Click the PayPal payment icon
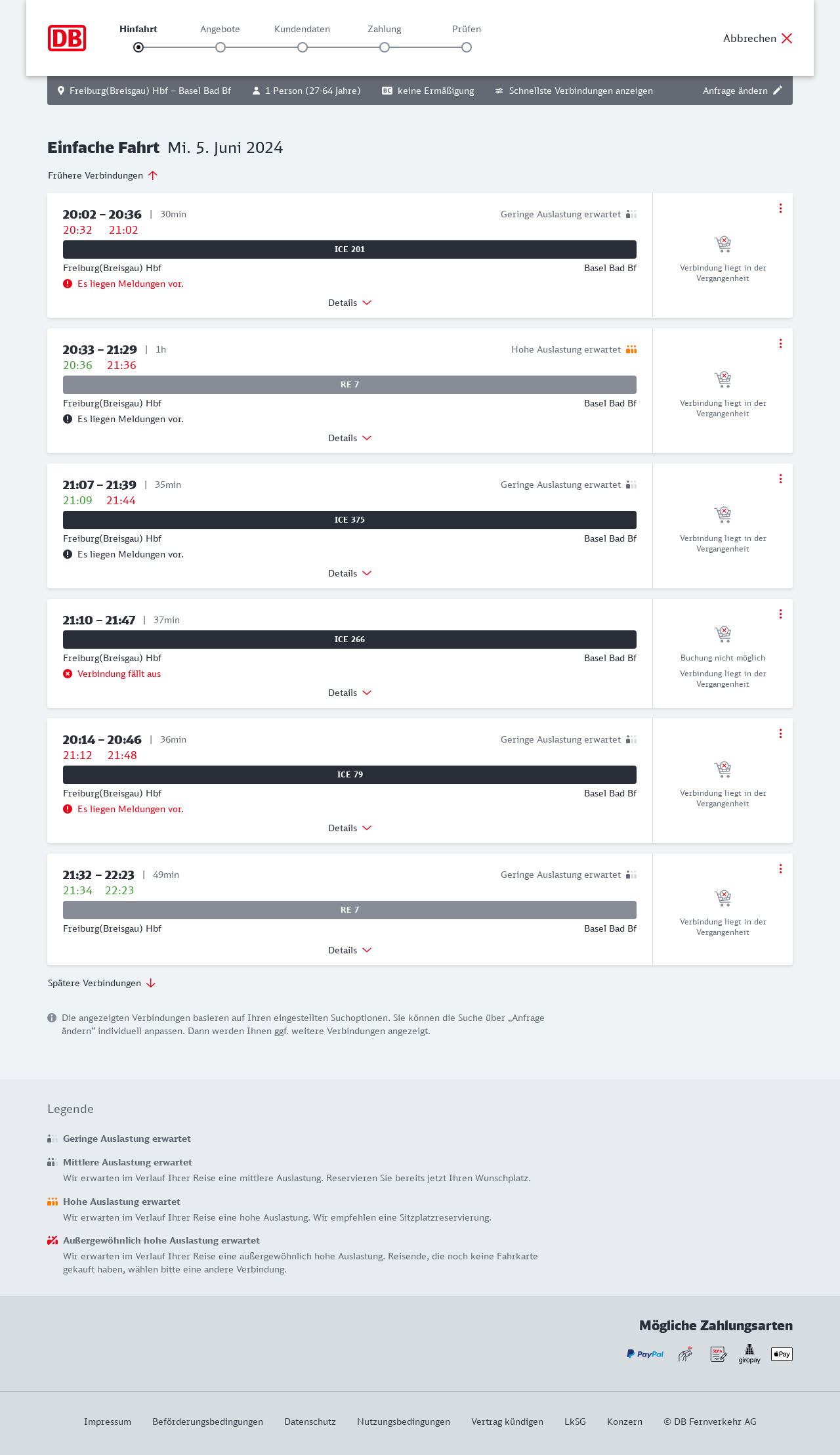This screenshot has width=840, height=1455. (x=645, y=1354)
